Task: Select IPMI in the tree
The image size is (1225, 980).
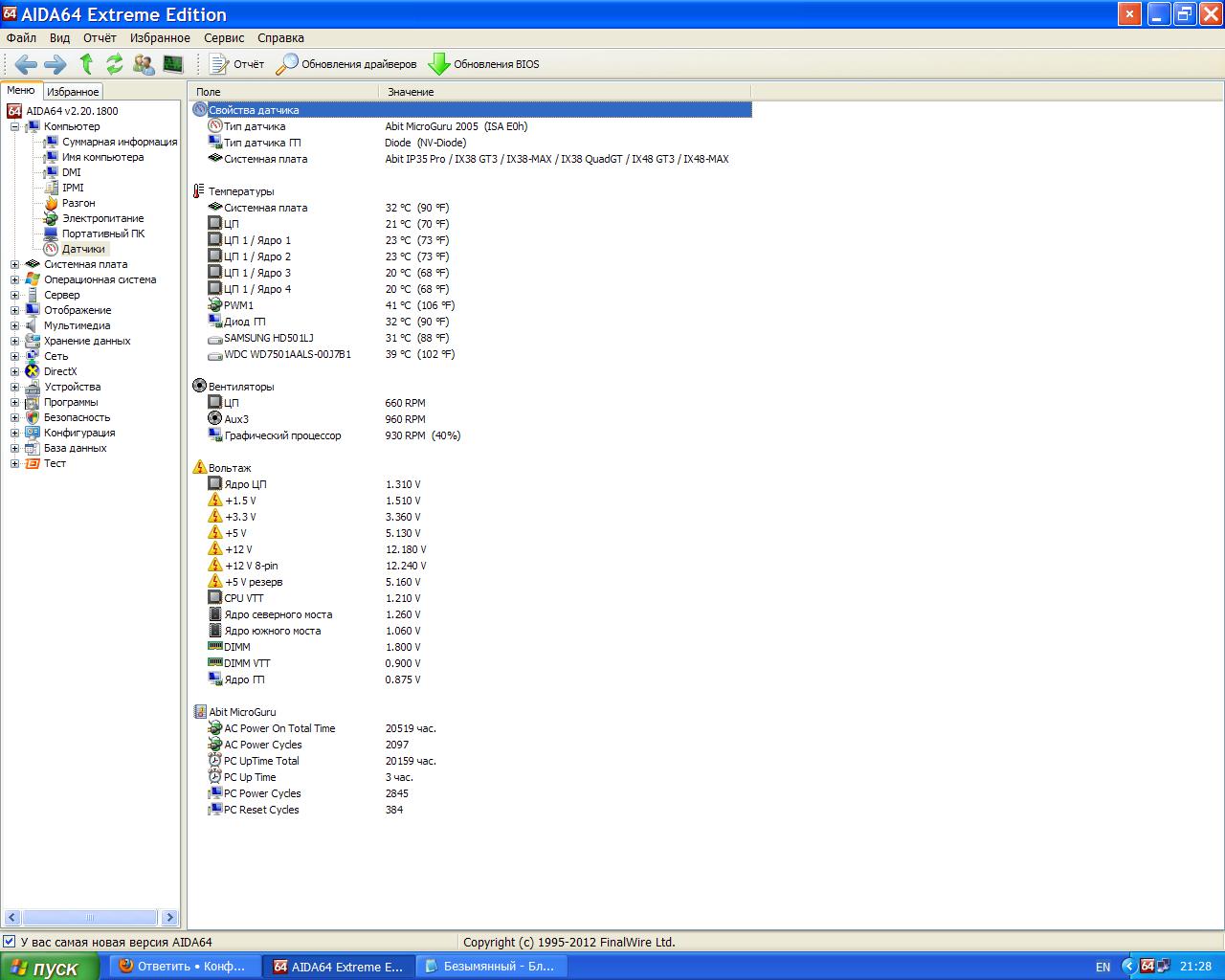Action: (x=73, y=188)
